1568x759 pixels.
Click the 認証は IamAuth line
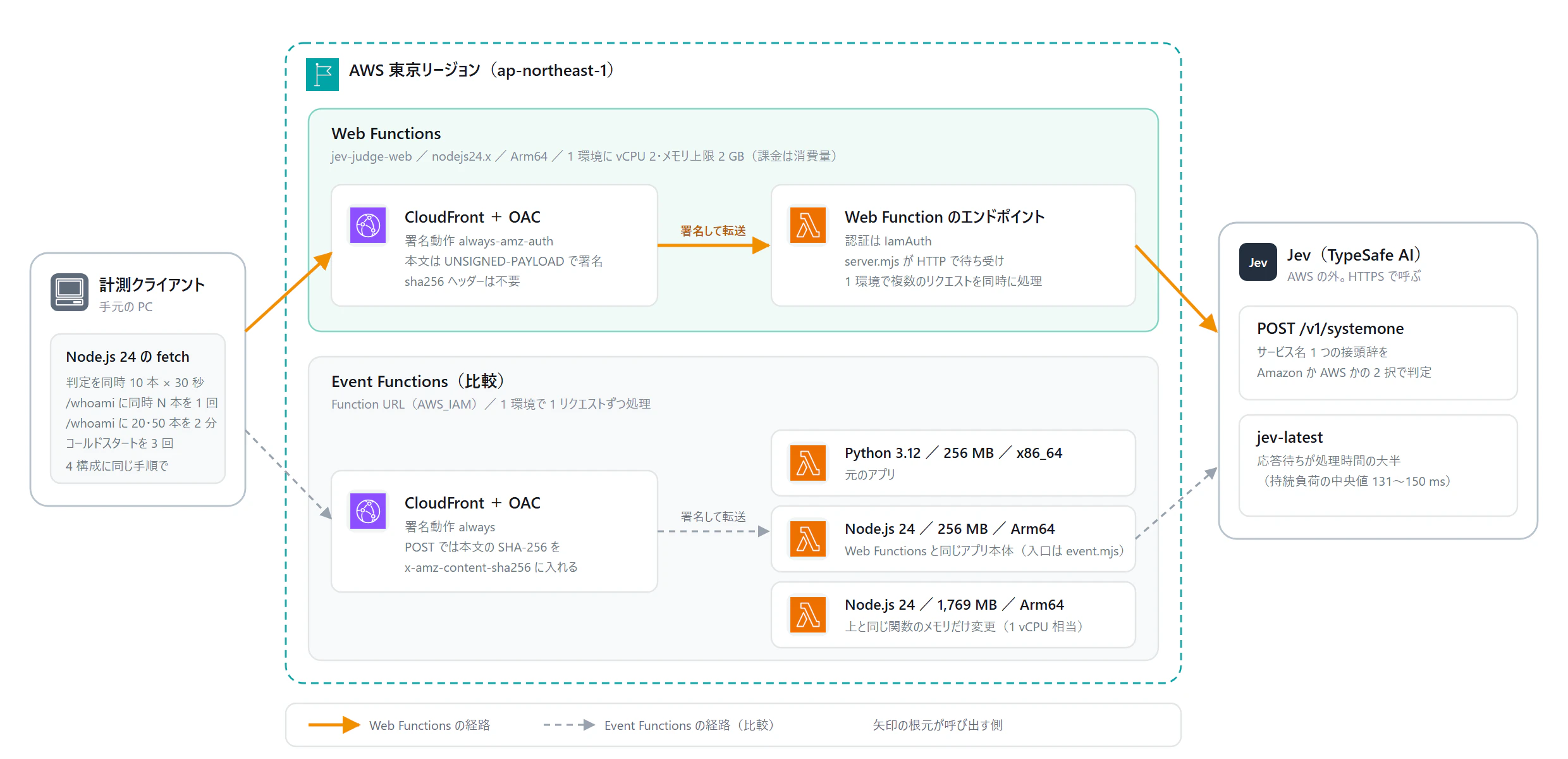888,241
